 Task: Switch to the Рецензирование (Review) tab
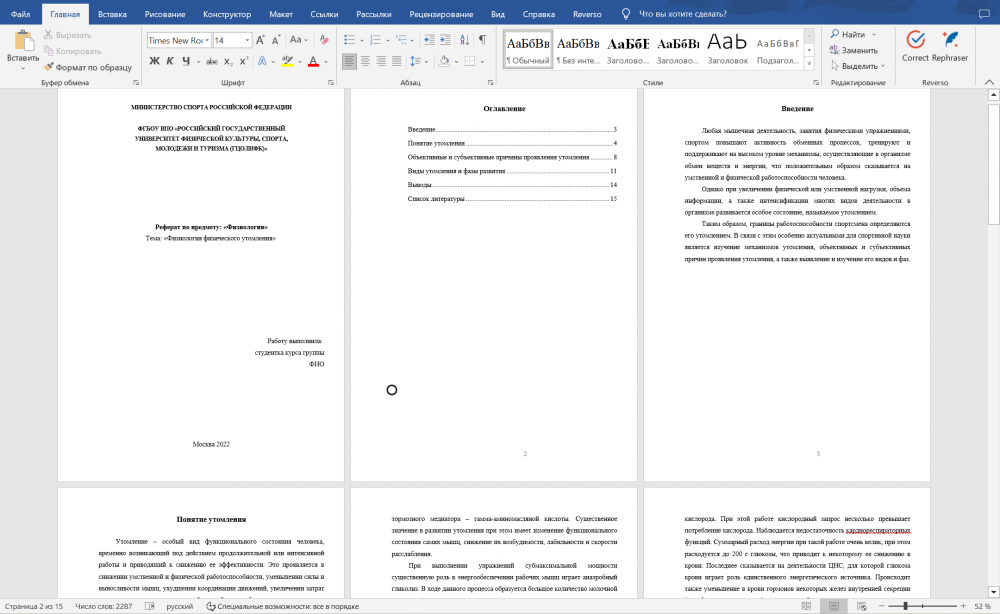pos(441,13)
